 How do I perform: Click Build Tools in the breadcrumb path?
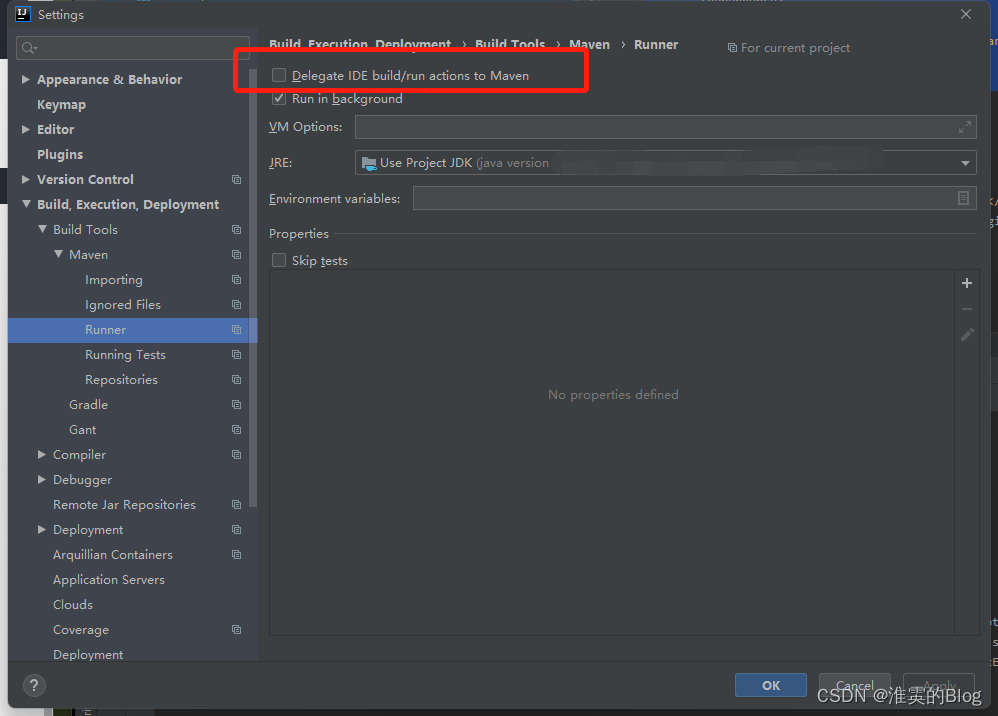[510, 45]
